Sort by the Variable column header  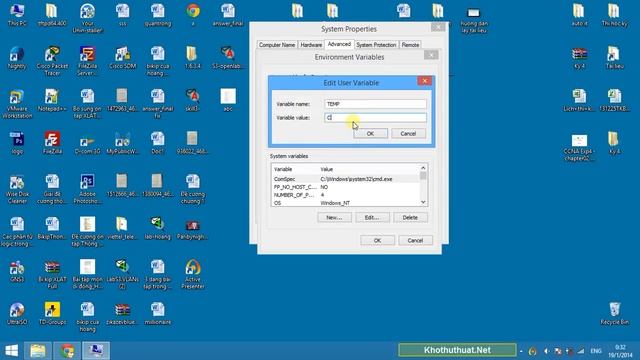(295, 169)
